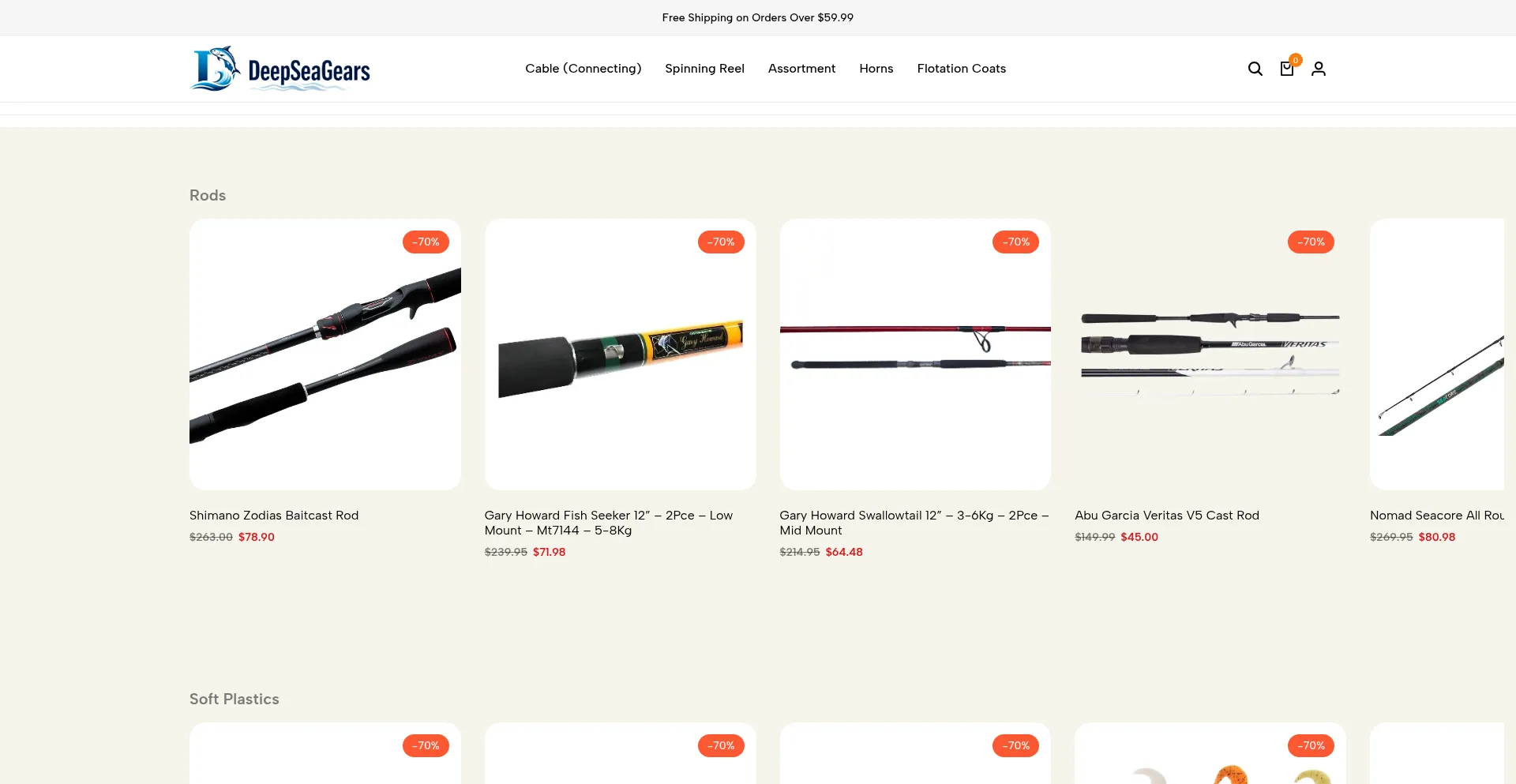Click the Free Shipping announcement banner
This screenshot has height=784, width=1516.
(x=758, y=17)
